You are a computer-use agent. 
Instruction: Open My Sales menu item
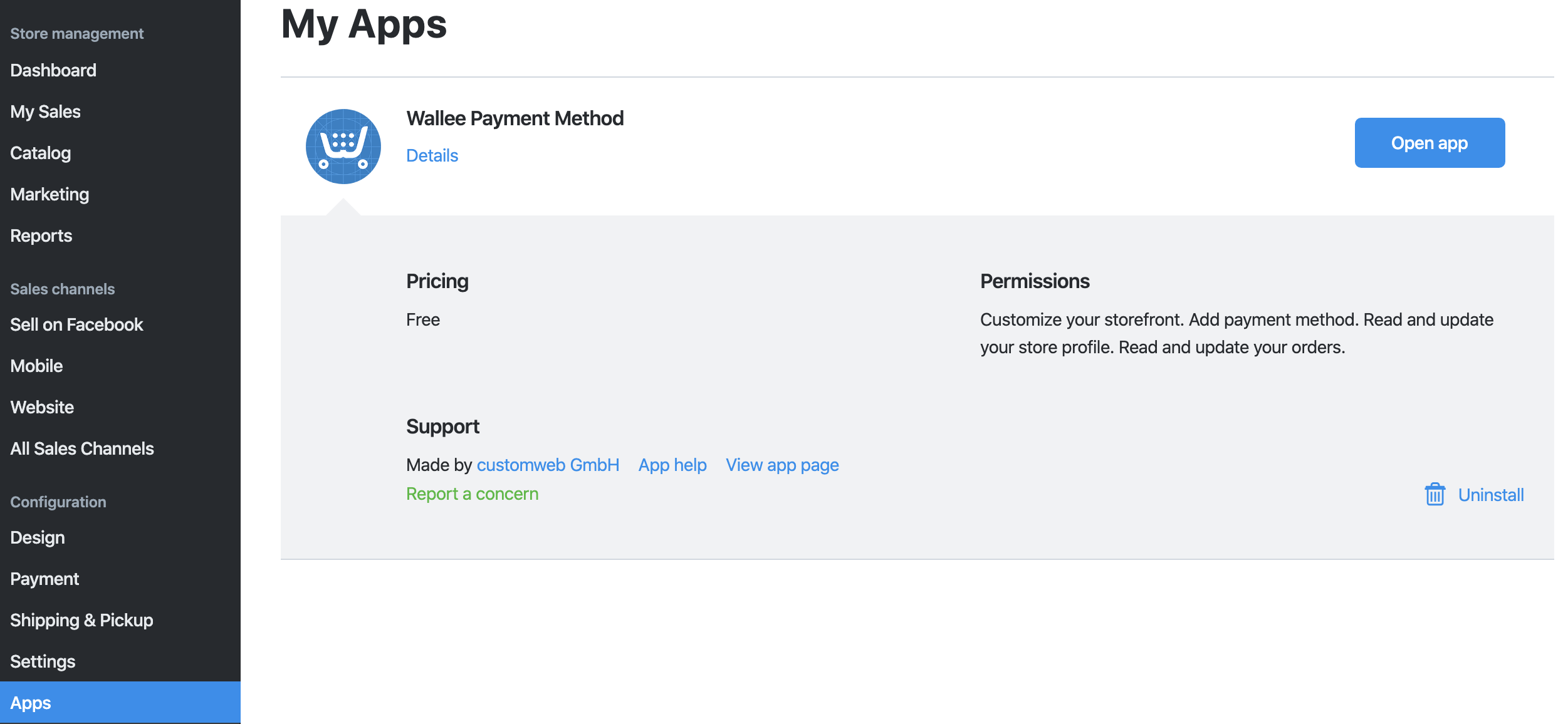pos(45,111)
